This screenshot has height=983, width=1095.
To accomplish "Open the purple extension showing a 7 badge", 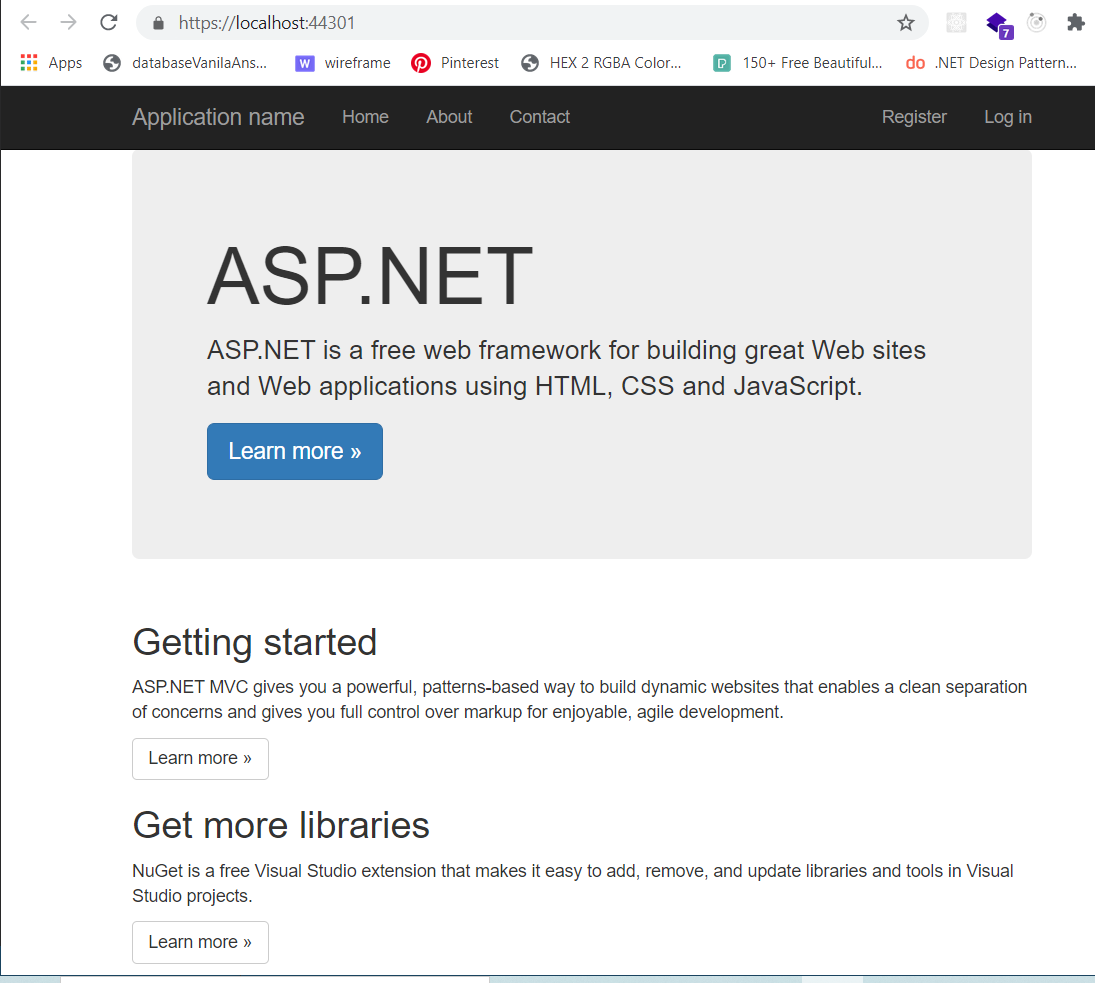I will point(996,22).
